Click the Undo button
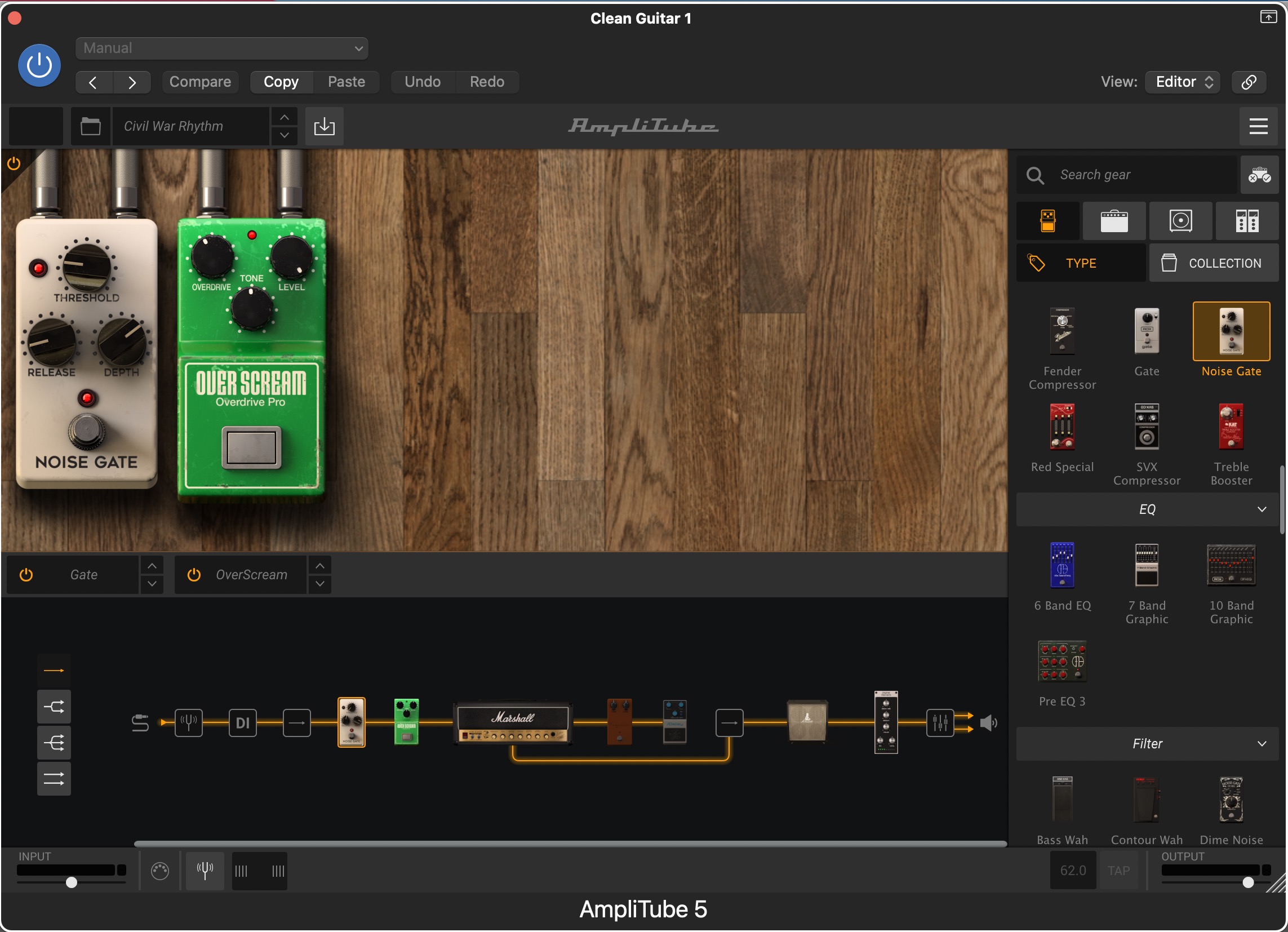This screenshot has height=932, width=1288. click(423, 82)
